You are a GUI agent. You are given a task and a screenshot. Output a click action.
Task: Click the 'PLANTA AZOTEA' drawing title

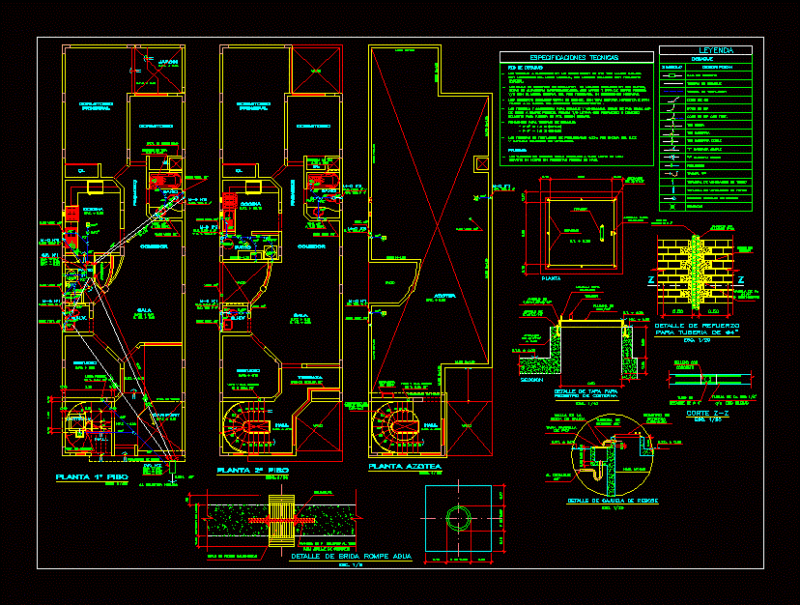pos(405,466)
